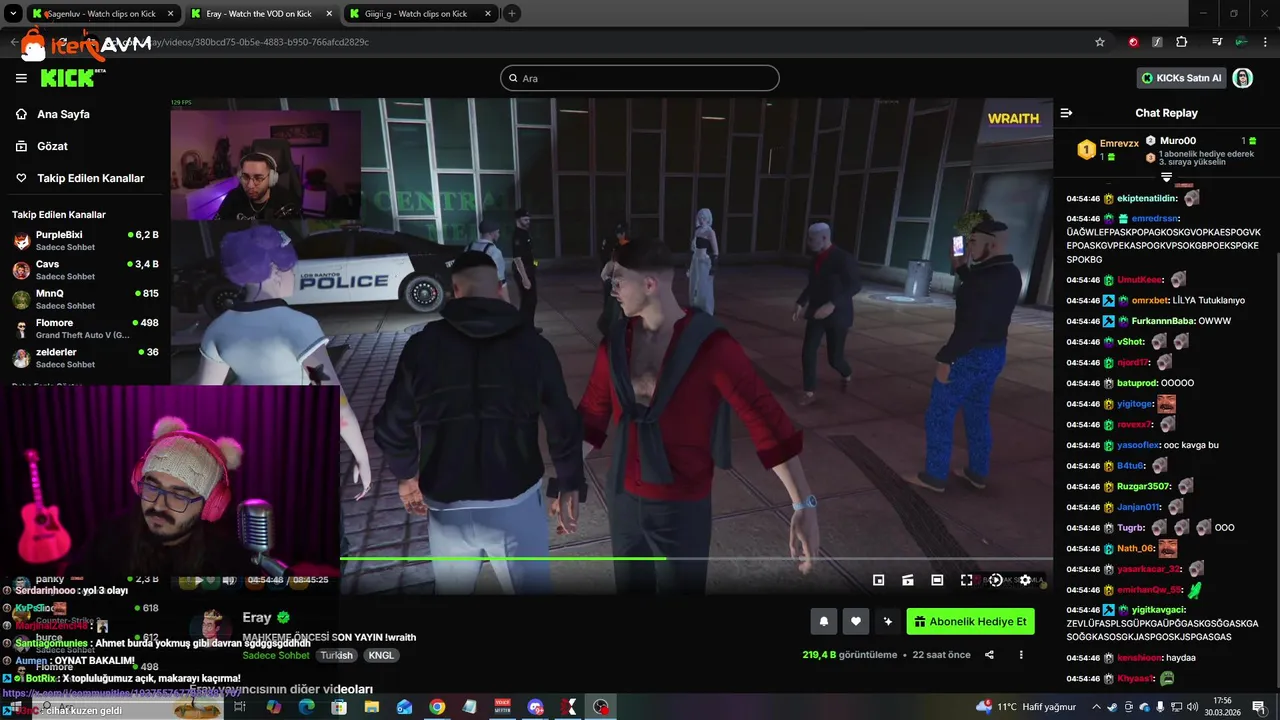Toggle the player to fullscreen

coord(966,580)
